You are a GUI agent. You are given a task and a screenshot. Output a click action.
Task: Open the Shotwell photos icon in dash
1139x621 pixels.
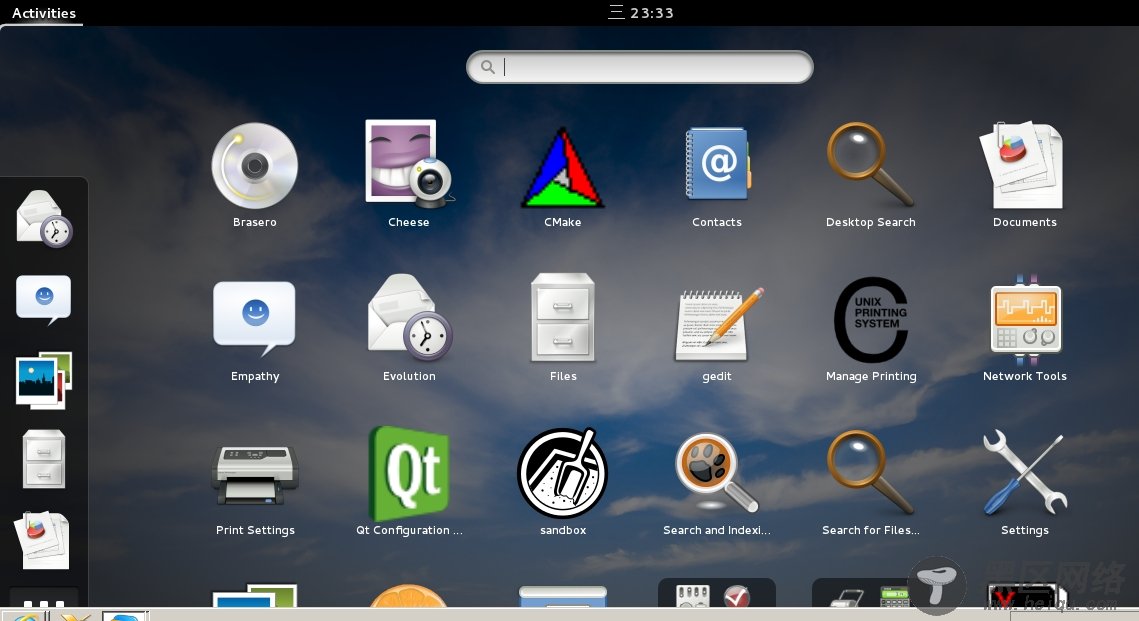(44, 381)
